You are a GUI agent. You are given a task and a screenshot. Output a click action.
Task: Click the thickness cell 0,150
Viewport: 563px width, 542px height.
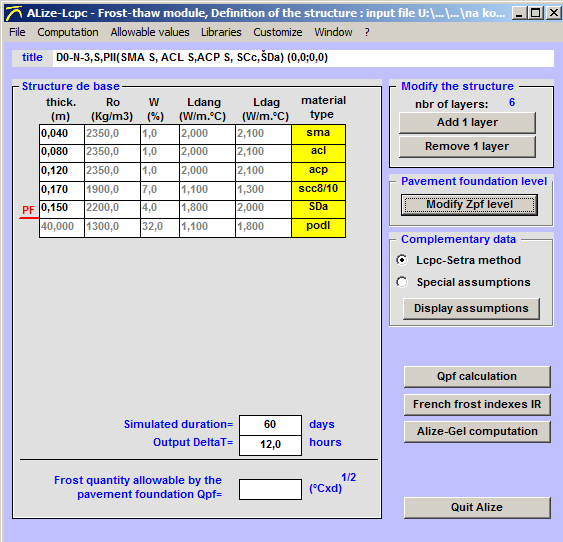62,209
